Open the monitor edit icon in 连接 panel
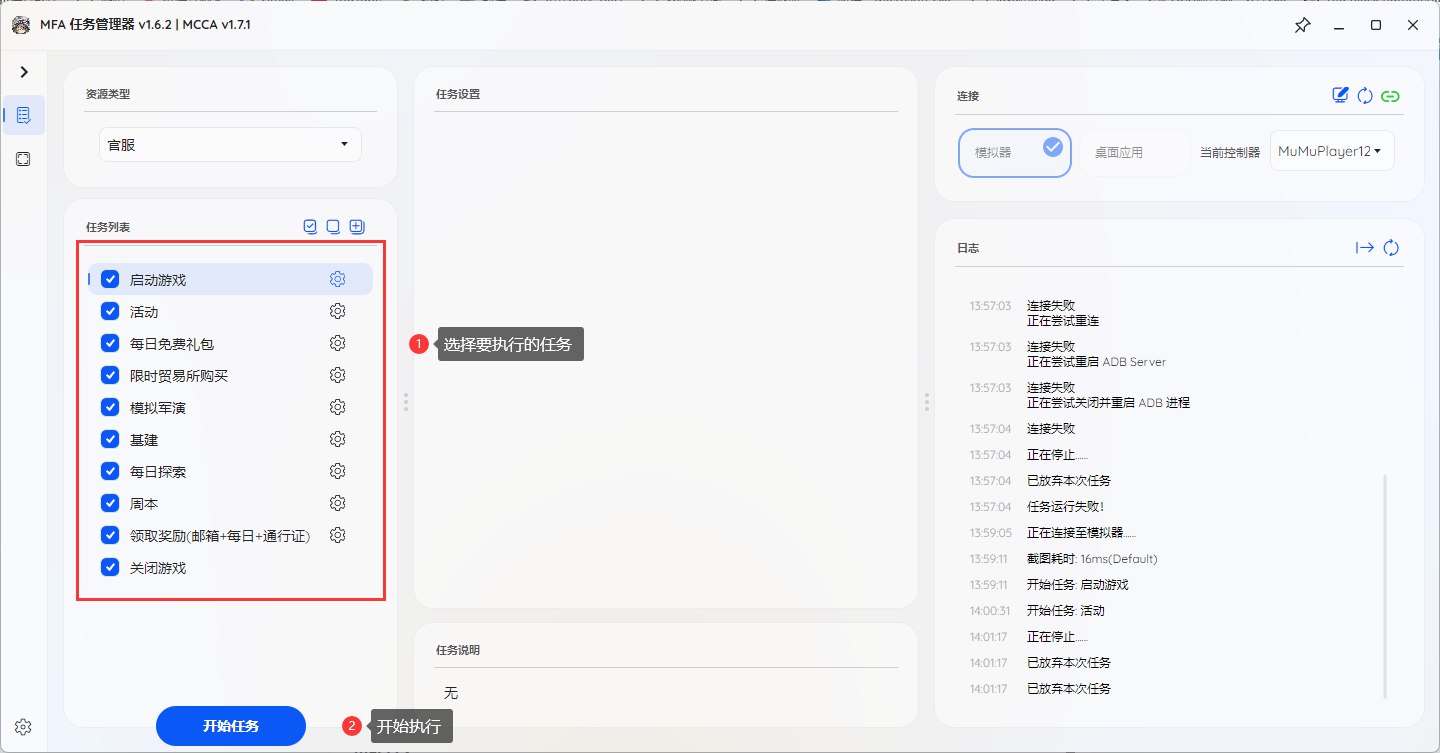This screenshot has height=753, width=1440. pyautogui.click(x=1341, y=96)
